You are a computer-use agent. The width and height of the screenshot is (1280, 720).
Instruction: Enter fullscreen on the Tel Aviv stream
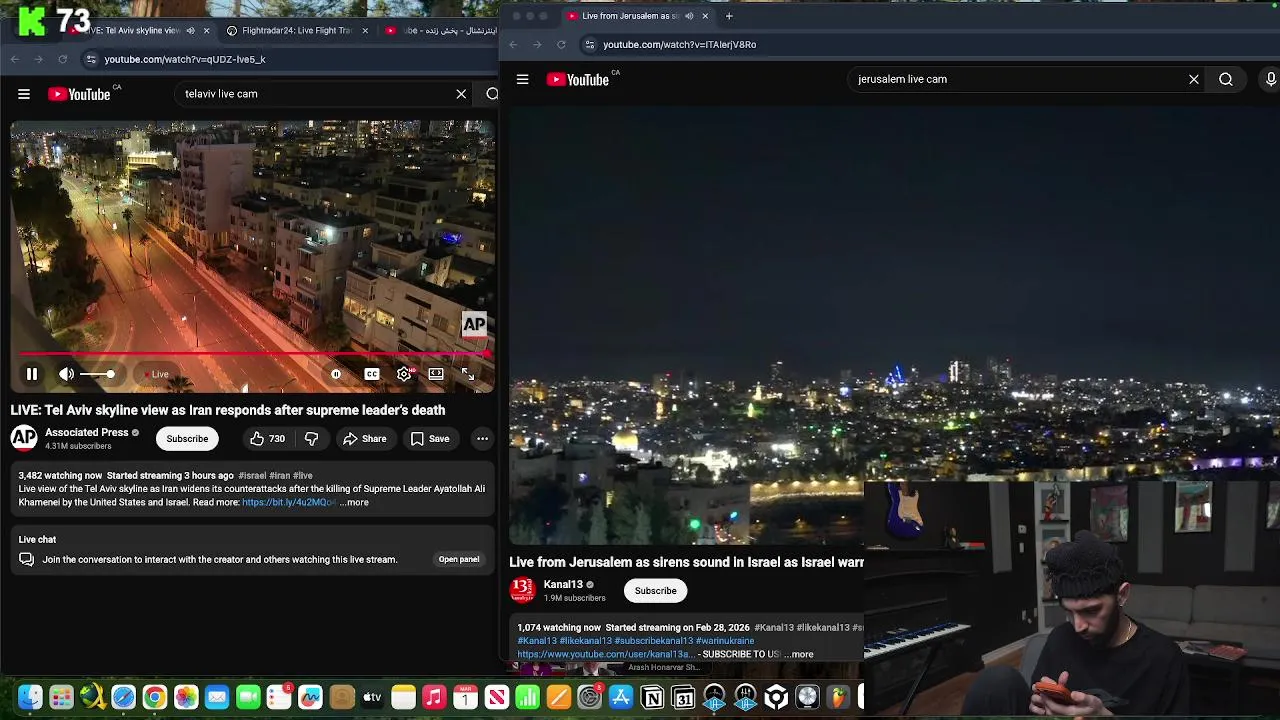tap(468, 374)
